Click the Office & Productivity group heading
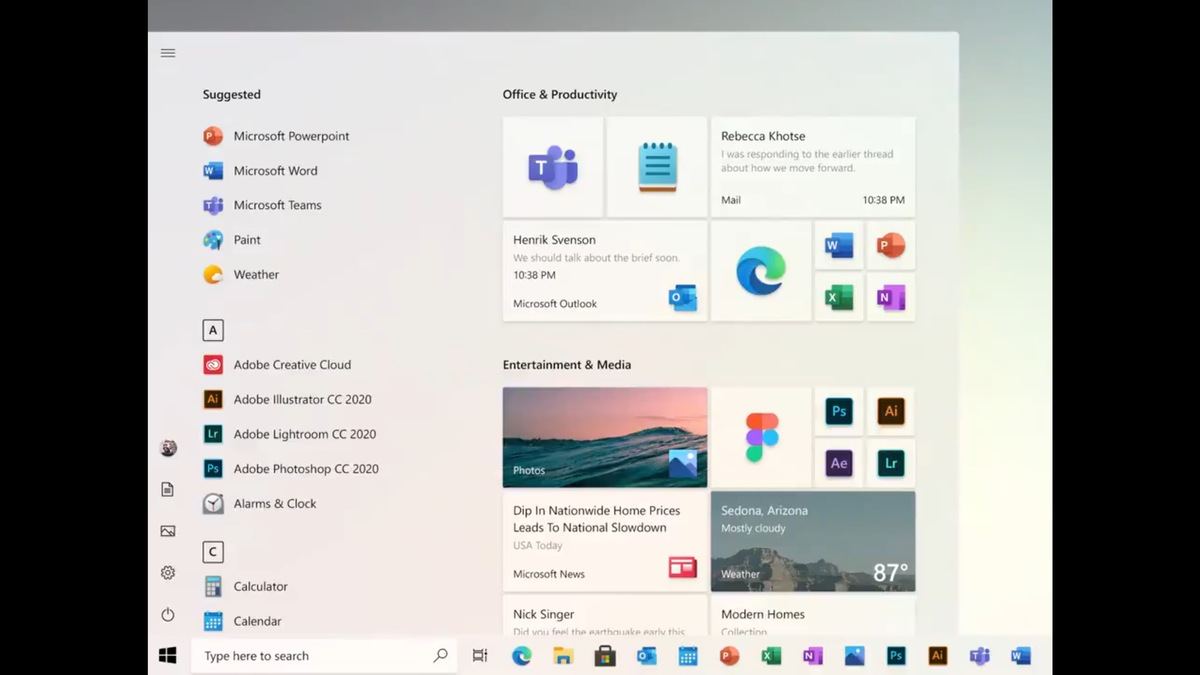 pos(560,95)
